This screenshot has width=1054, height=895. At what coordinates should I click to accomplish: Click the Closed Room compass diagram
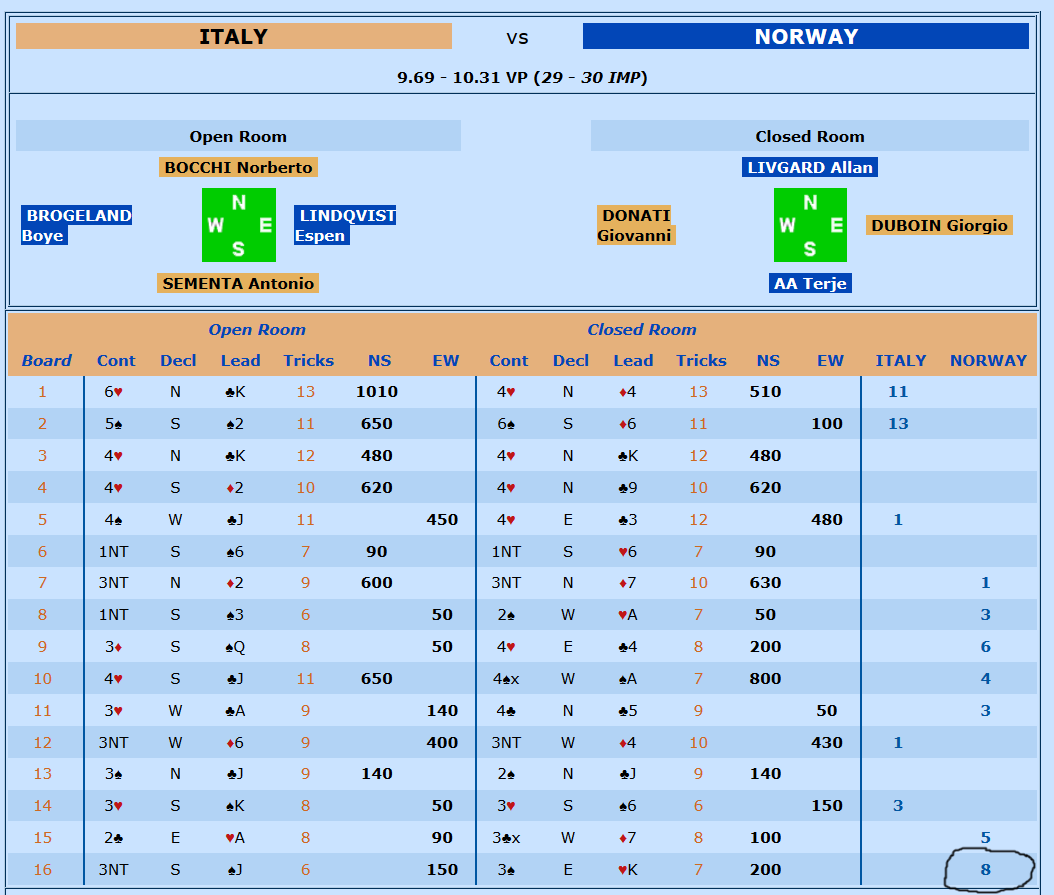tap(810, 225)
